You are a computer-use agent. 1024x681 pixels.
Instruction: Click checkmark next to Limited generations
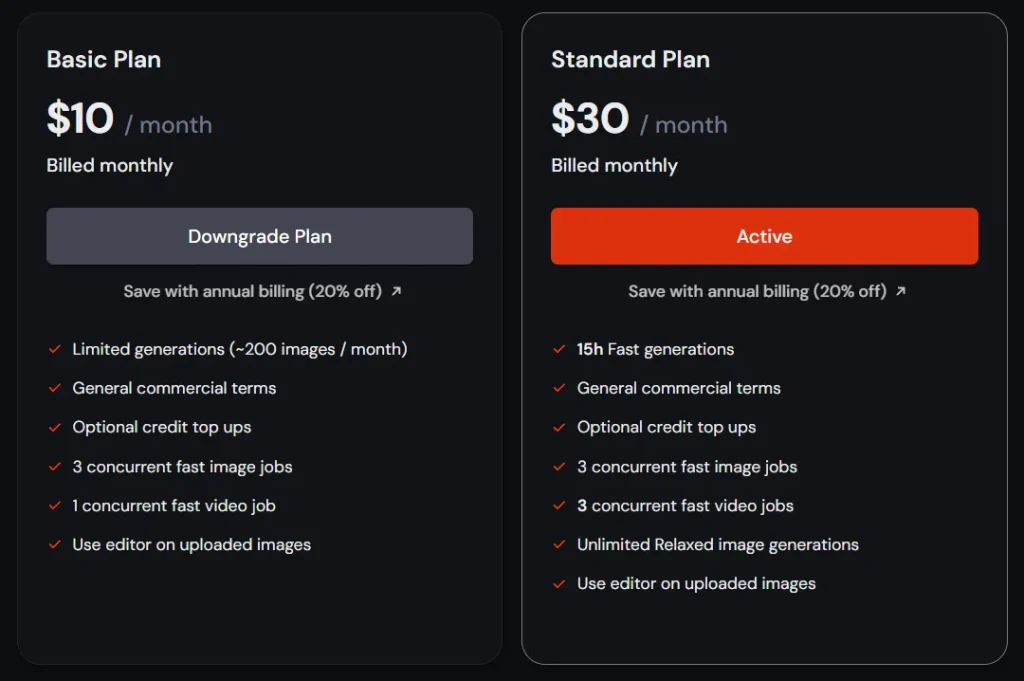point(55,349)
